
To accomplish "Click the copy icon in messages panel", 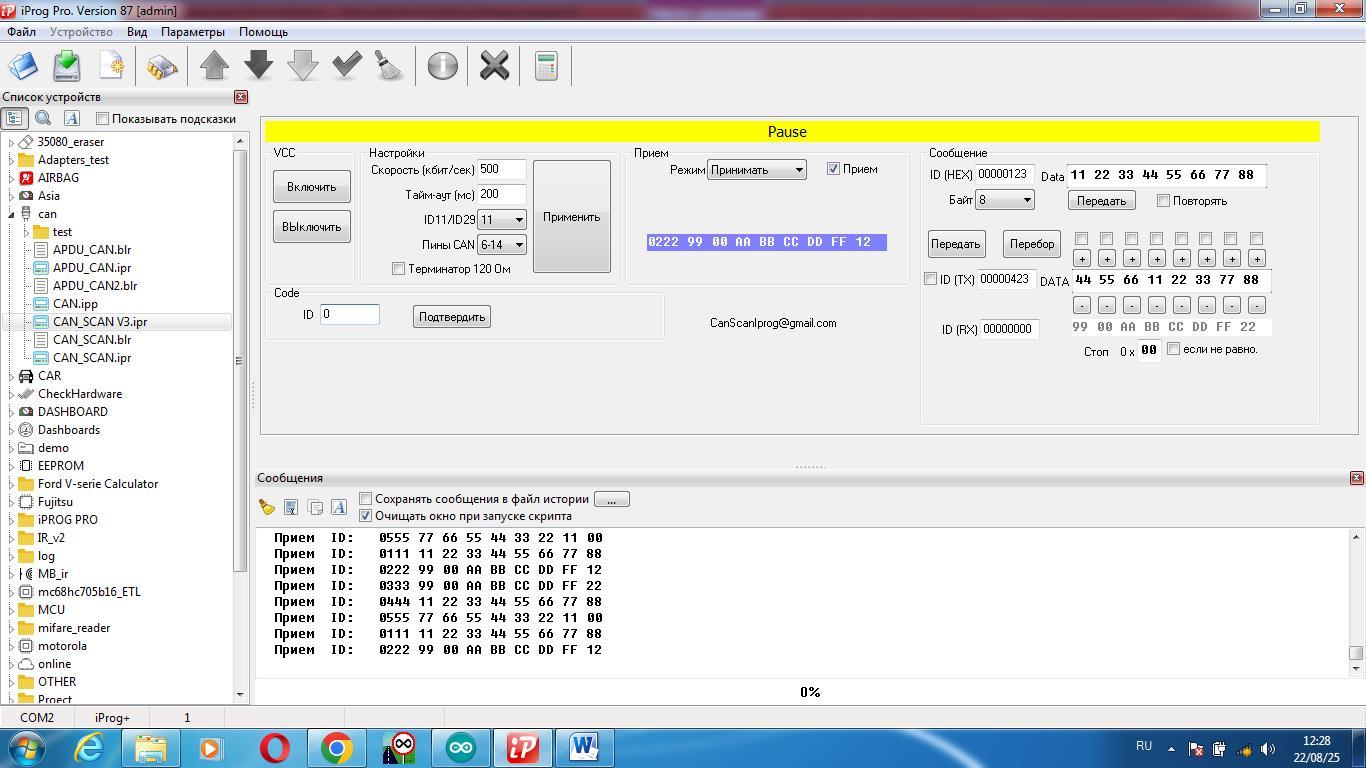I will (x=315, y=507).
